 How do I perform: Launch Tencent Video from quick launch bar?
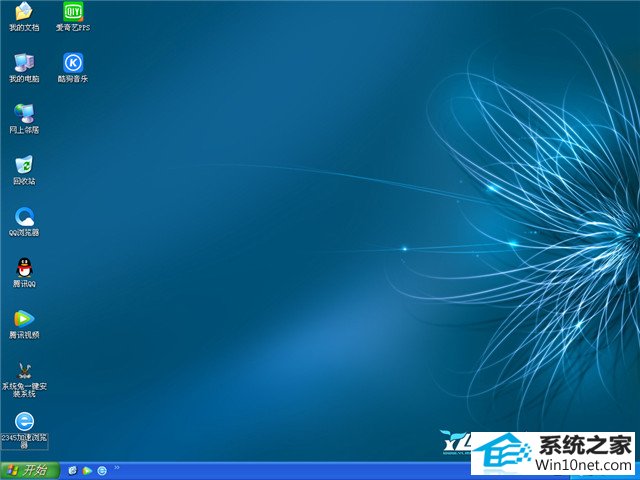pos(87,471)
